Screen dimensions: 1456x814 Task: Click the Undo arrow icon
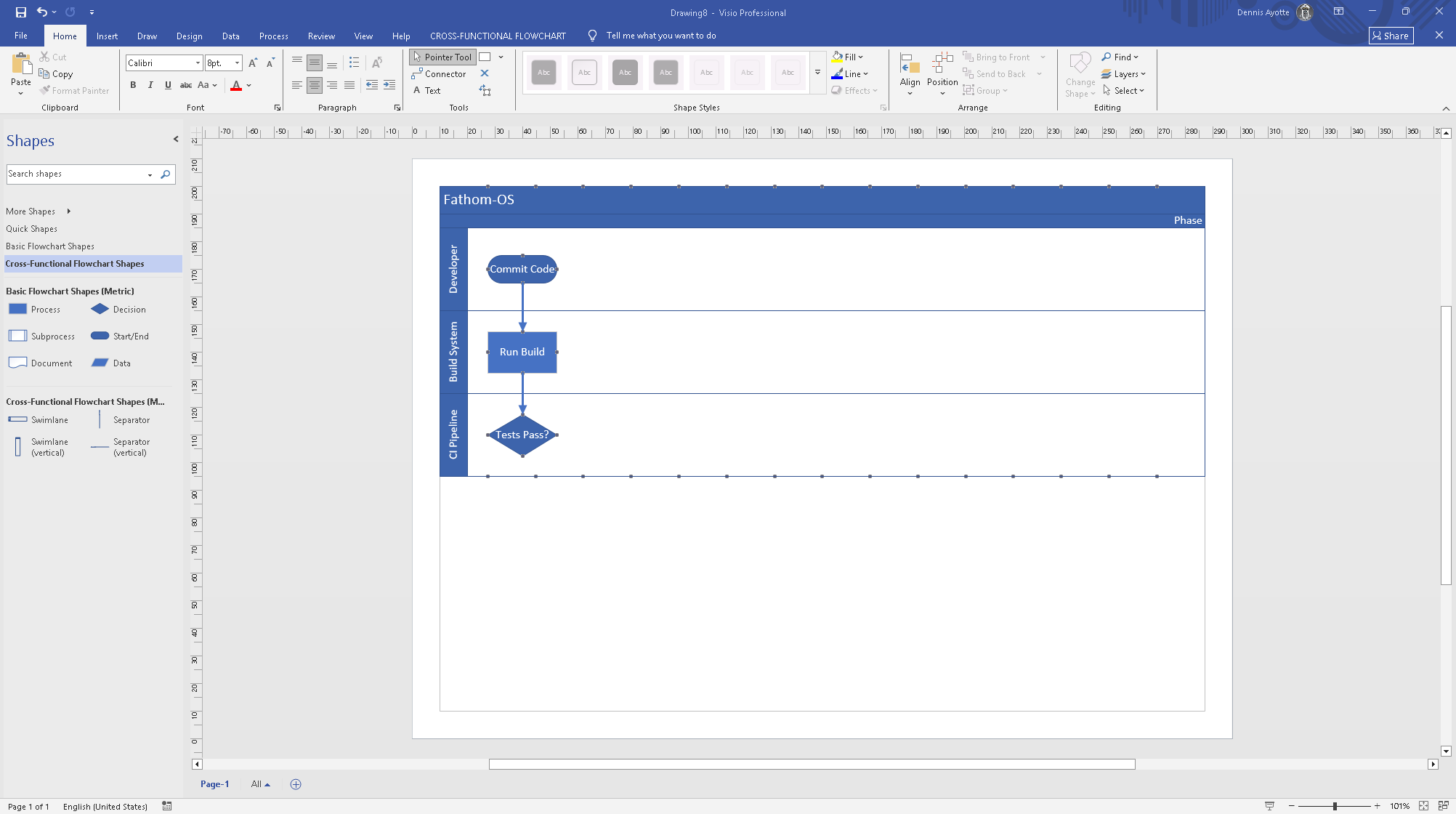(x=42, y=12)
